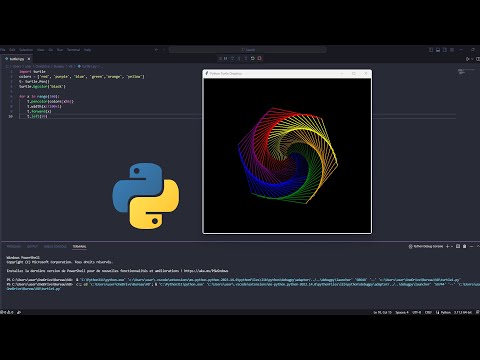The width and height of the screenshot is (480, 360).
Task: Click the errors and warnings status indicator
Action: pos(7,312)
